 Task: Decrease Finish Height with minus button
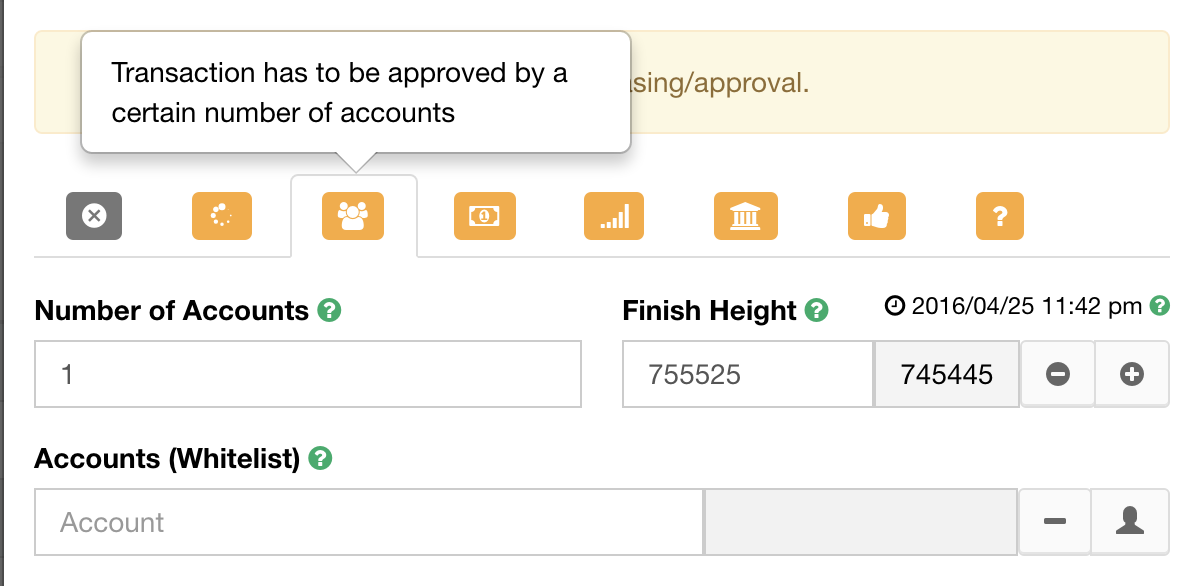pos(1057,374)
